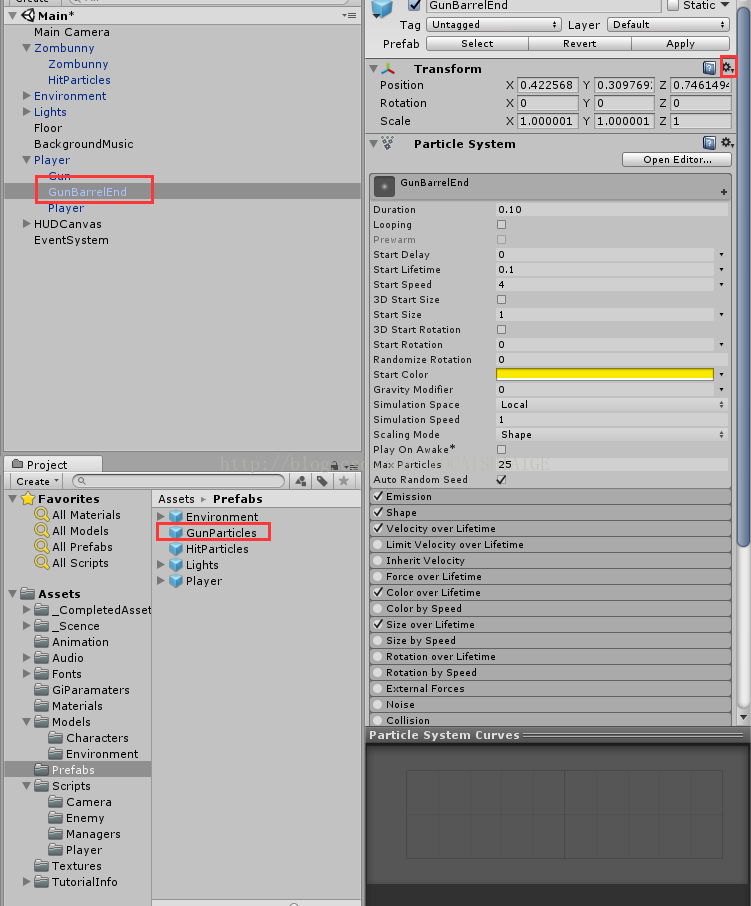Toggle the GunBarrelEnd active checkbox
The image size is (751, 906).
tap(414, 5)
